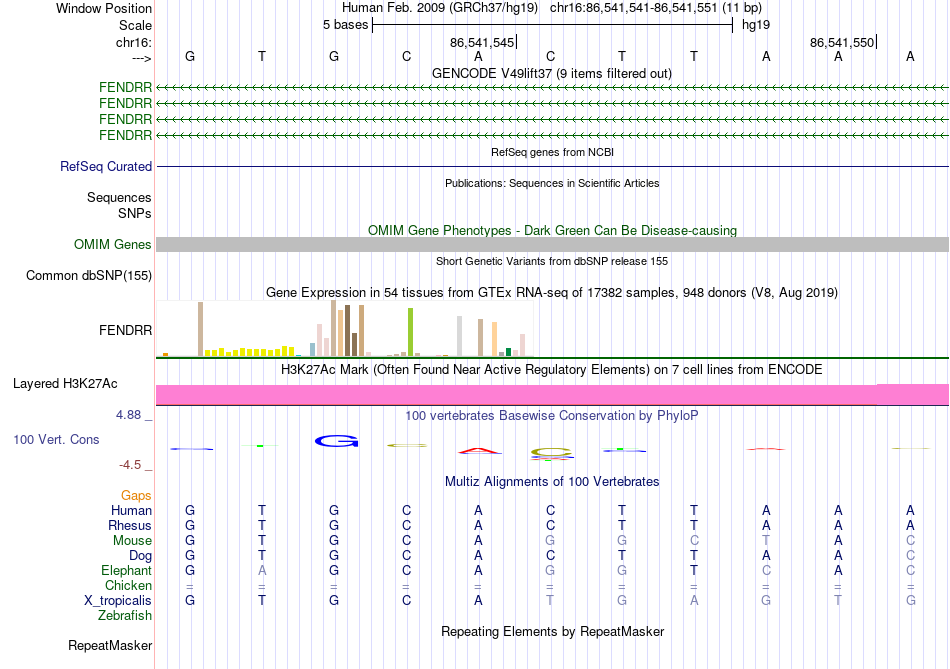Select the Elephant alignment row label
The image size is (950, 669).
127,571
